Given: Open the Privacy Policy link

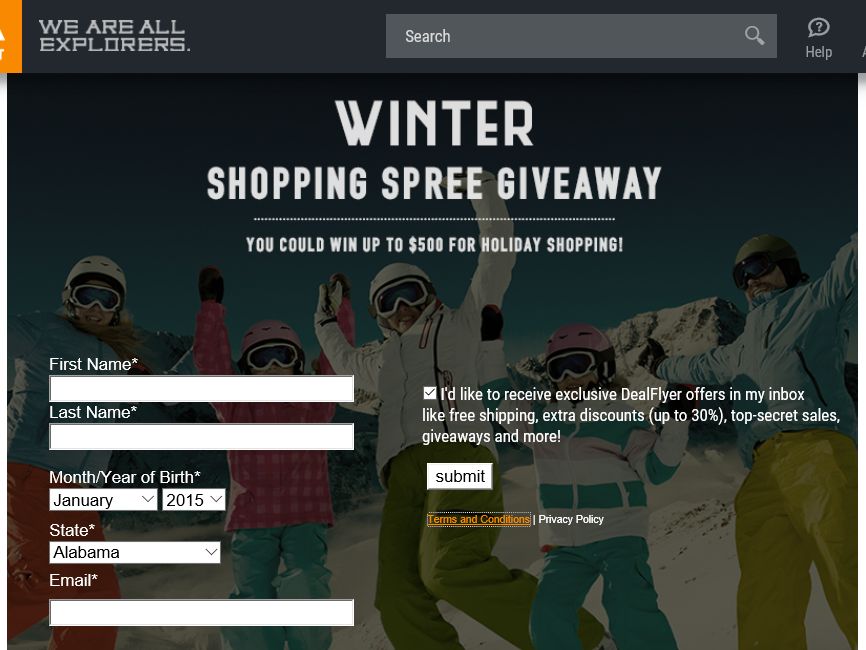Looking at the screenshot, I should coord(571,519).
